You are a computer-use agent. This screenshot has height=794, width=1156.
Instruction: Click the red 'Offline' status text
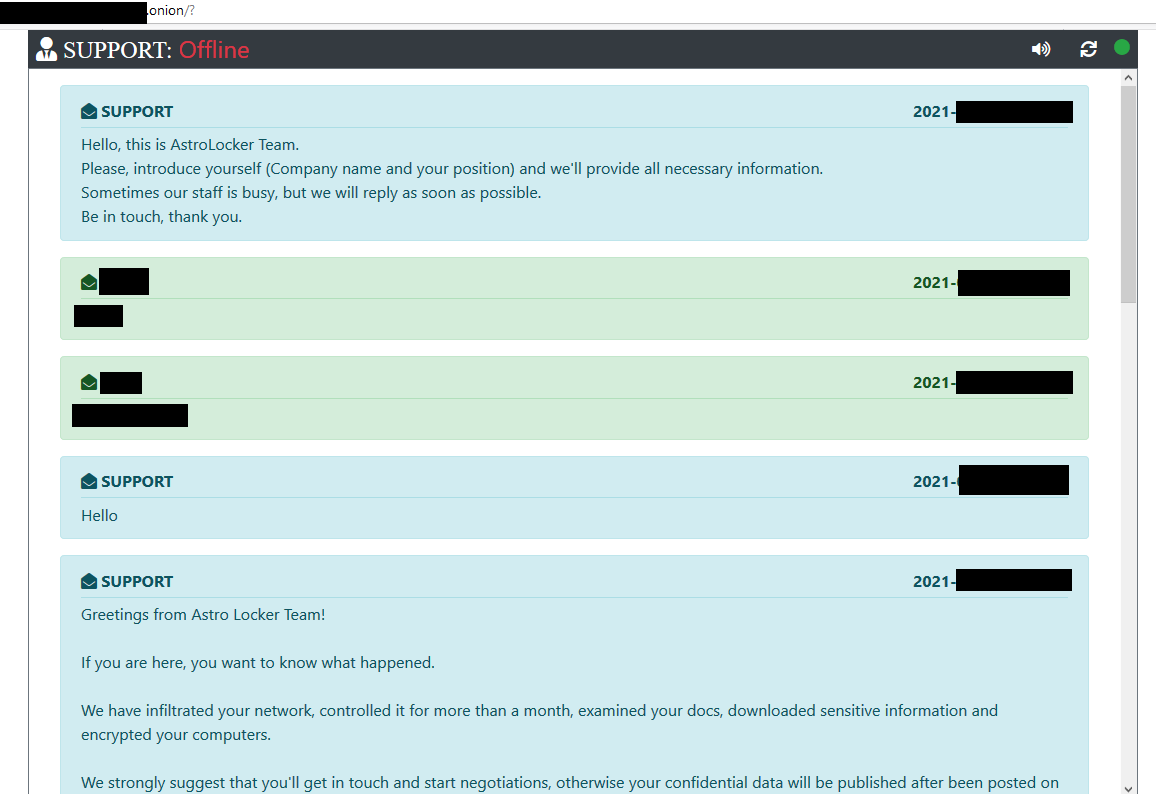pyautogui.click(x=214, y=49)
